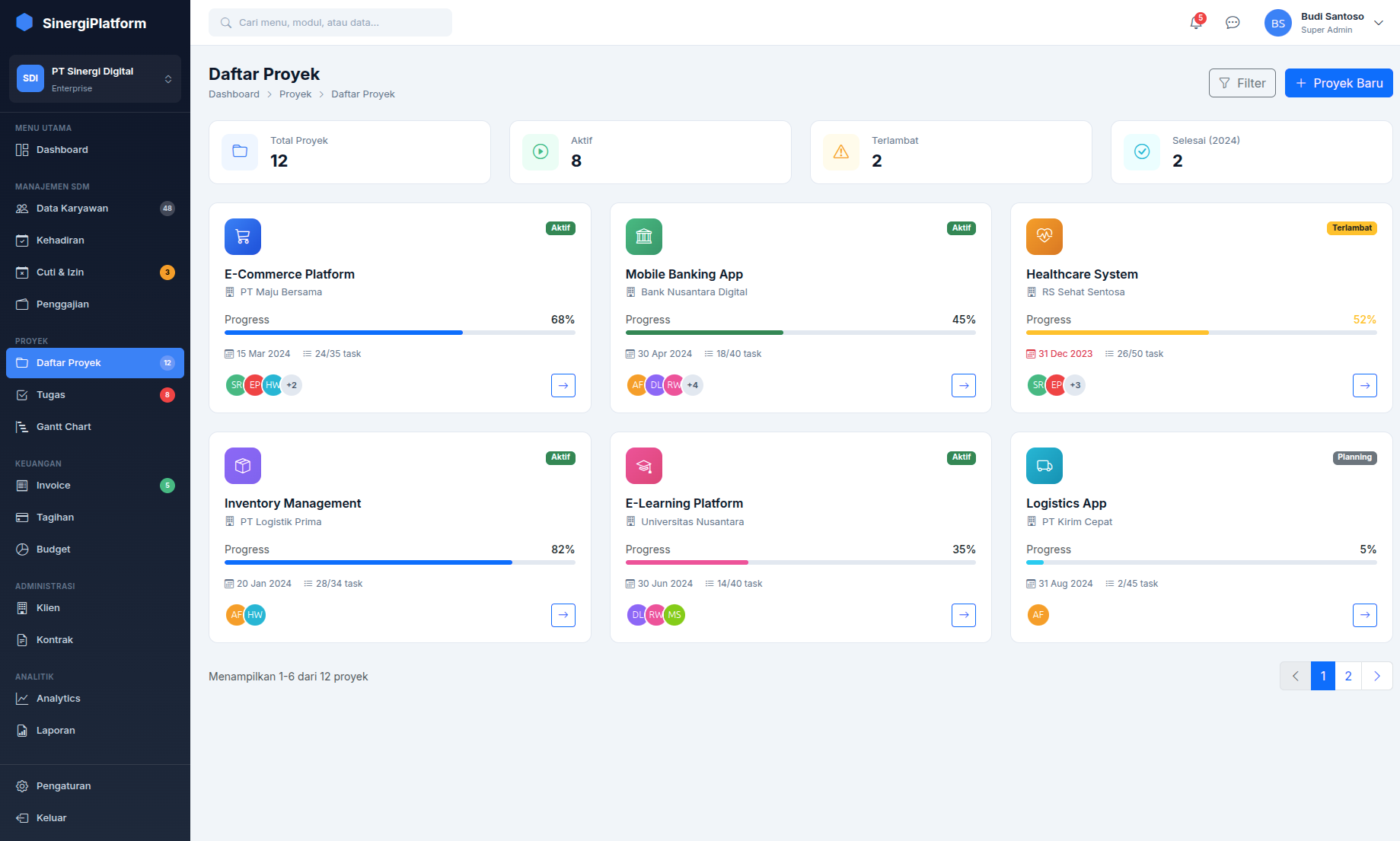Screen dimensions: 1400x841
Task: Click the Dashboard breadcrumb link
Action: (x=234, y=94)
